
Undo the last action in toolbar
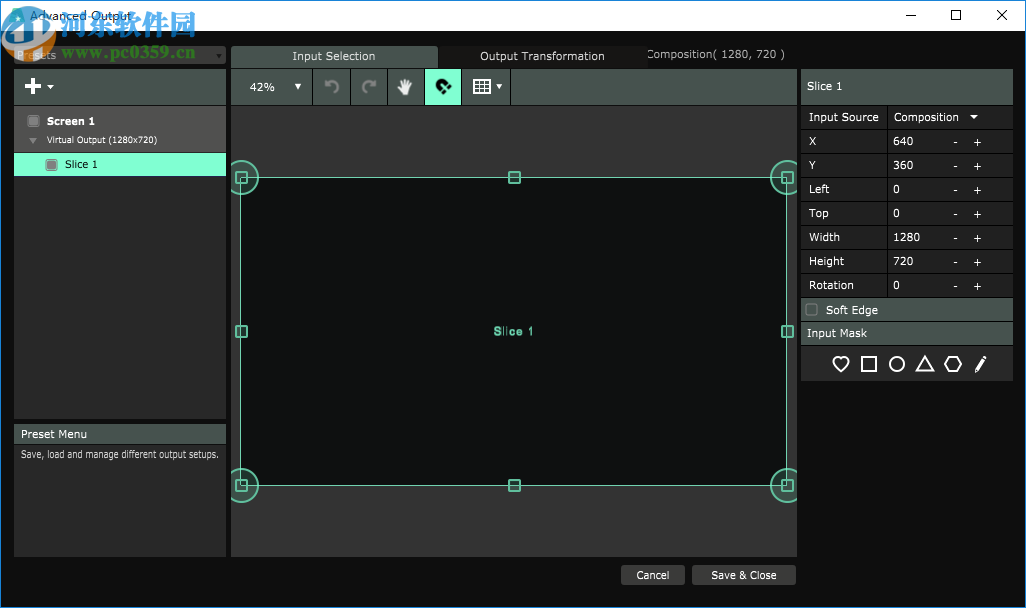pyautogui.click(x=332, y=86)
